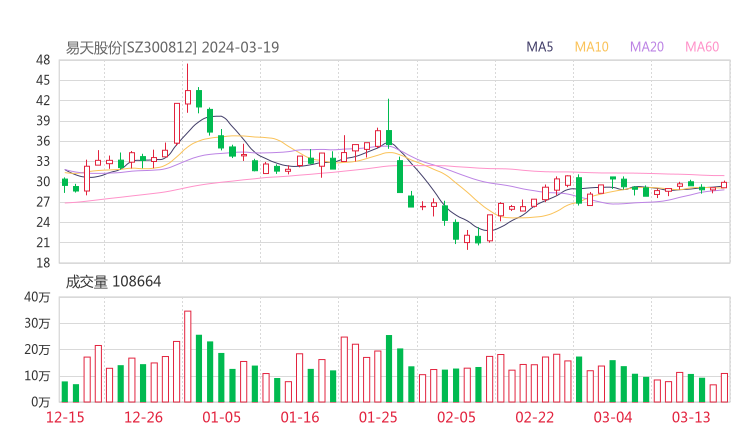Image resolution: width=740 pixels, height=440 pixels.
Task: Click the 24 price axis label
Action: pos(43,222)
